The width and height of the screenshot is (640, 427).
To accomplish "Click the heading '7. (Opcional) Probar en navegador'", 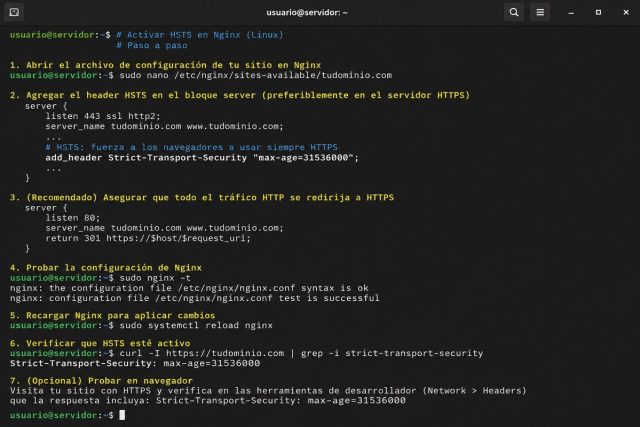I will [101, 381].
